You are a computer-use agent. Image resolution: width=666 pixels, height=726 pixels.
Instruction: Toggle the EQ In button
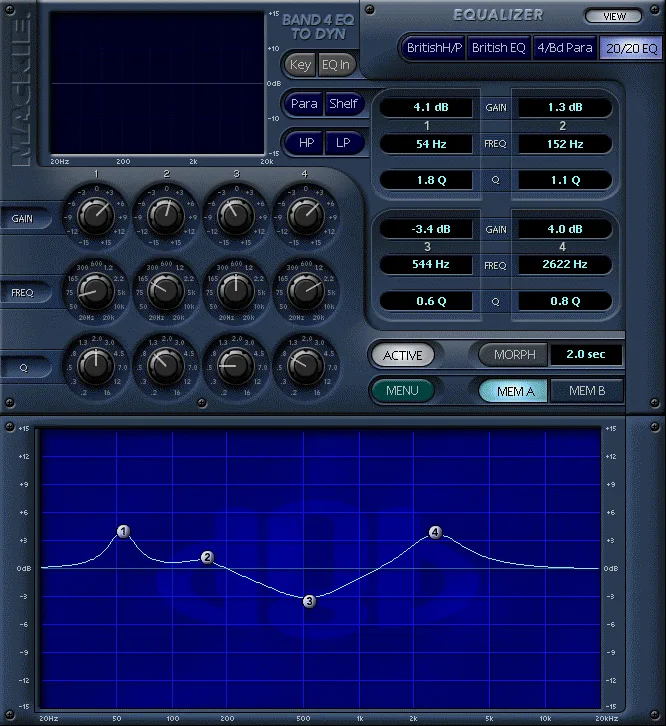[336, 64]
